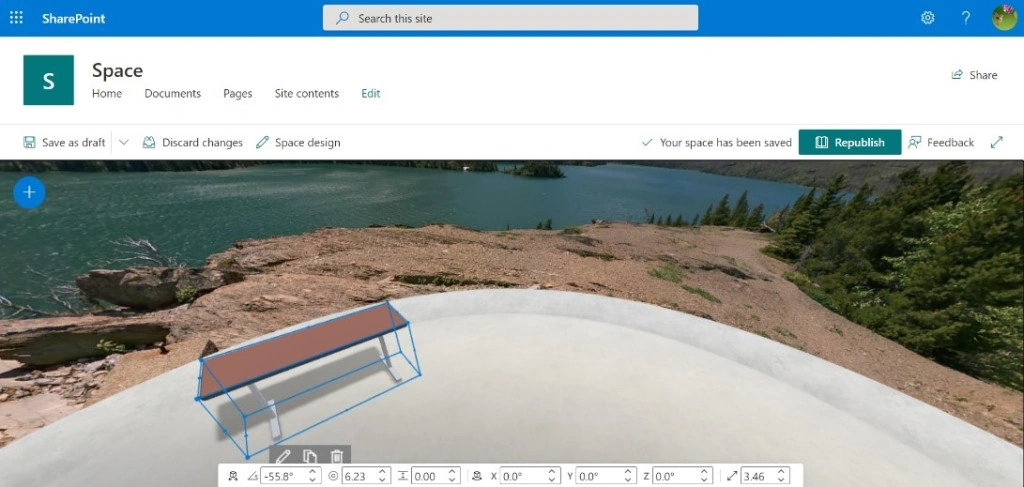Open the help question mark
1024x487 pixels.
tap(966, 18)
